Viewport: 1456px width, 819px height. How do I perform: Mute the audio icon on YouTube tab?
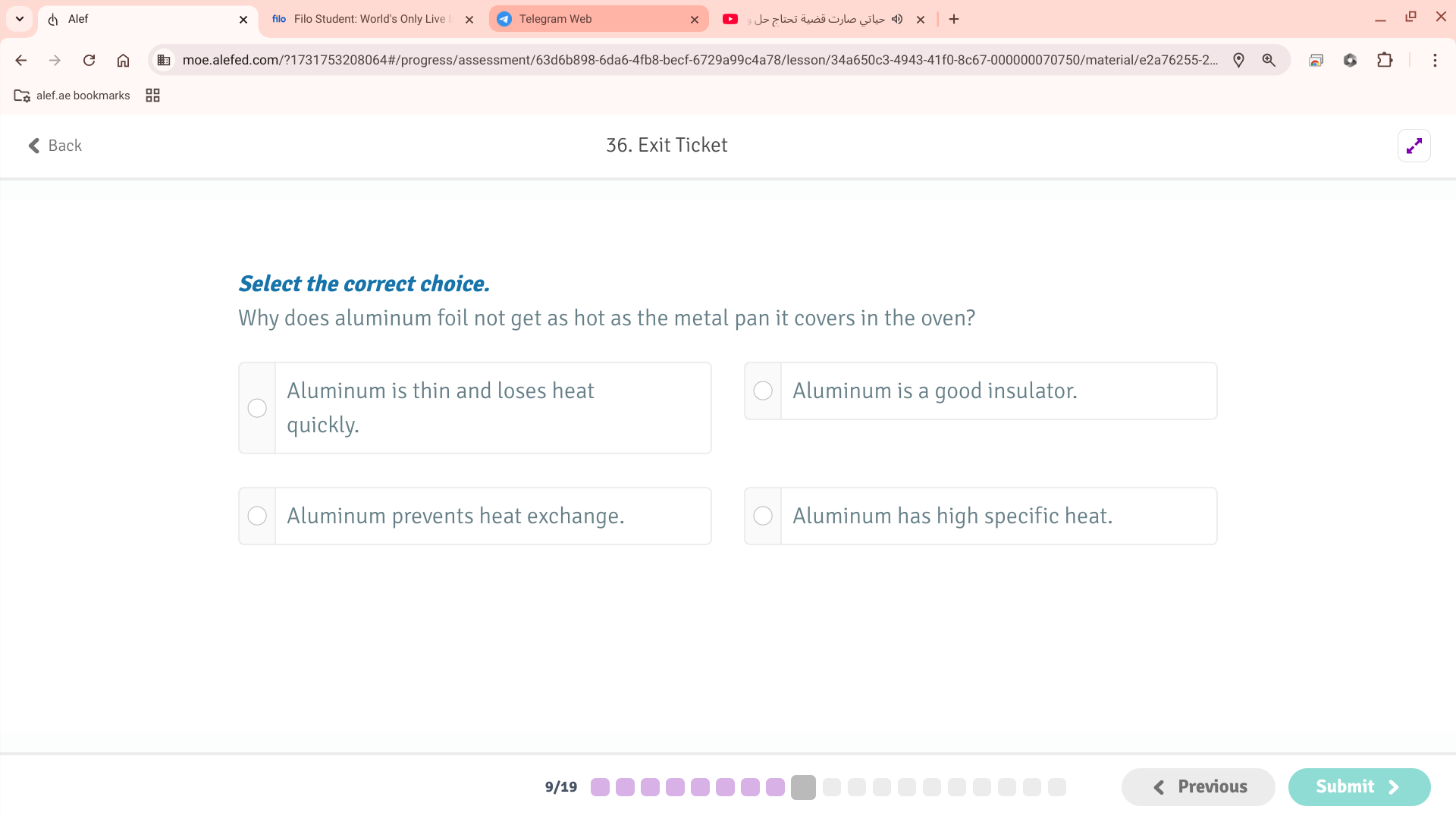(x=897, y=19)
